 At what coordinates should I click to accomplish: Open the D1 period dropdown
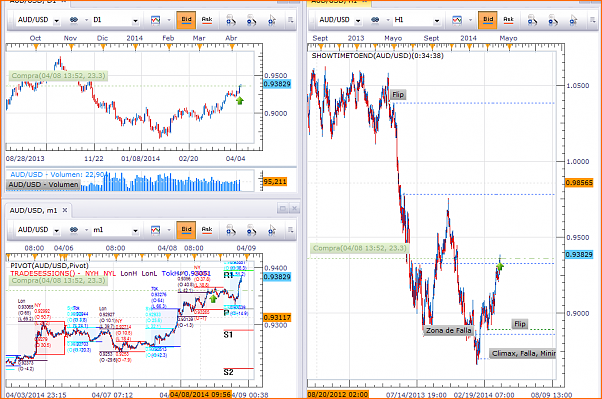(x=135, y=21)
